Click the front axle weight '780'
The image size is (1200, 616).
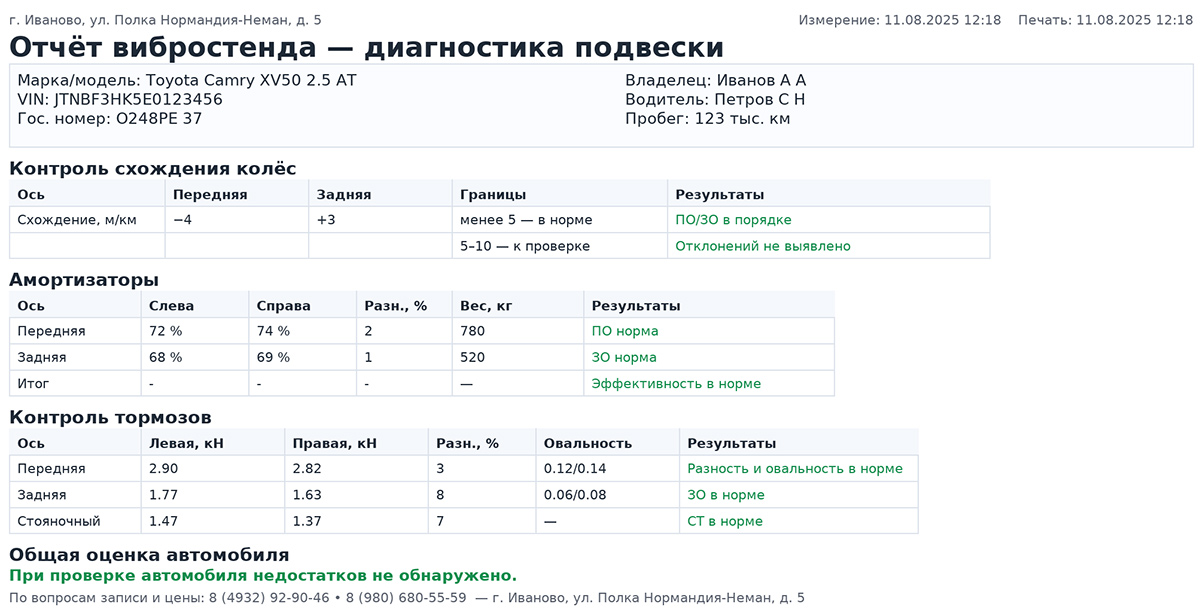(x=472, y=331)
